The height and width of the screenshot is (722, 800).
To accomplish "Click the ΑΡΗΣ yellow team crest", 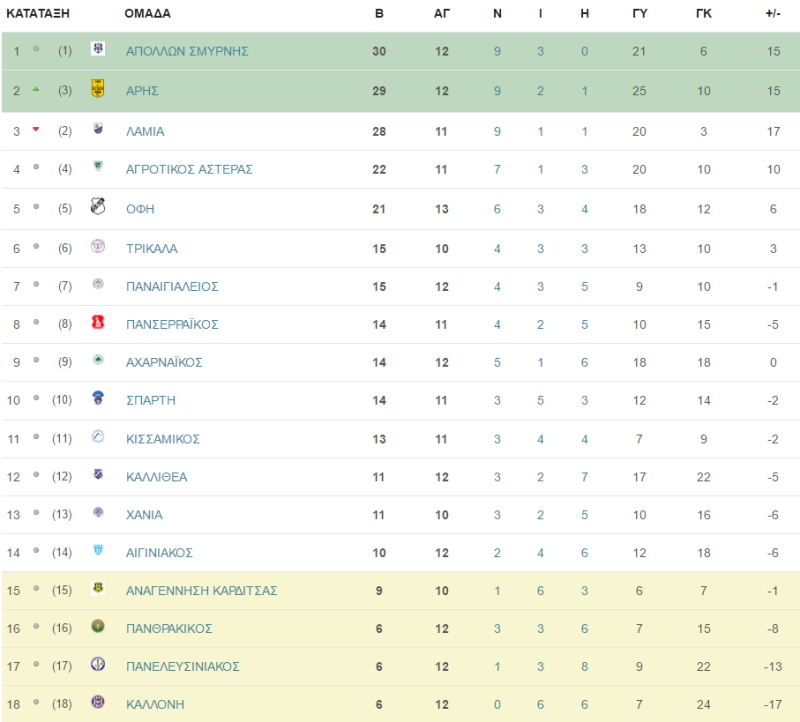I will pyautogui.click(x=97, y=89).
